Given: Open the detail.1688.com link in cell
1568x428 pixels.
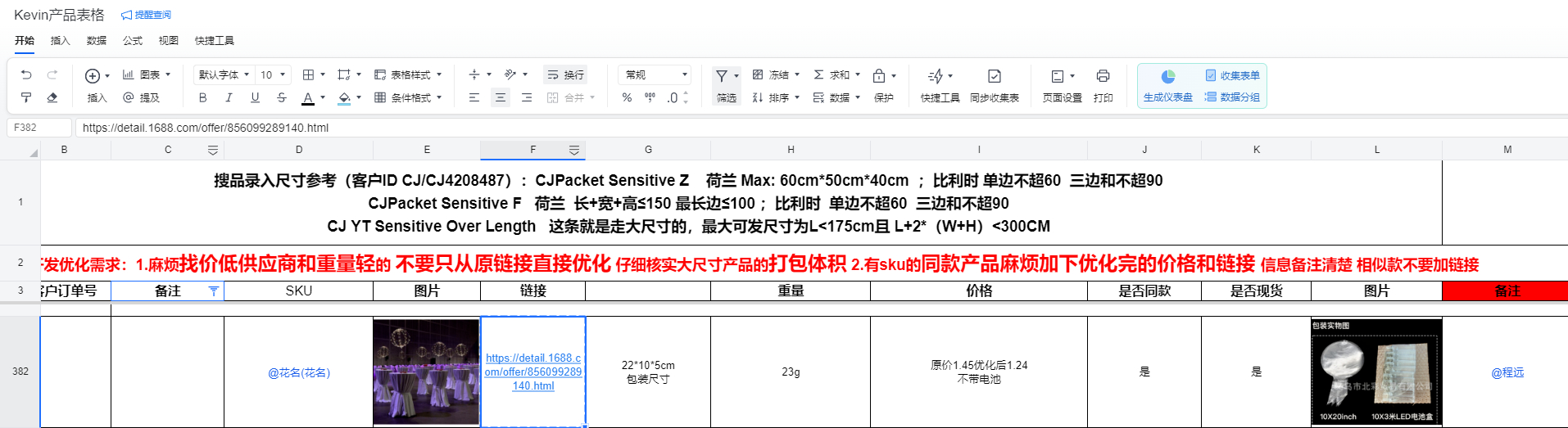Looking at the screenshot, I should point(532,372).
